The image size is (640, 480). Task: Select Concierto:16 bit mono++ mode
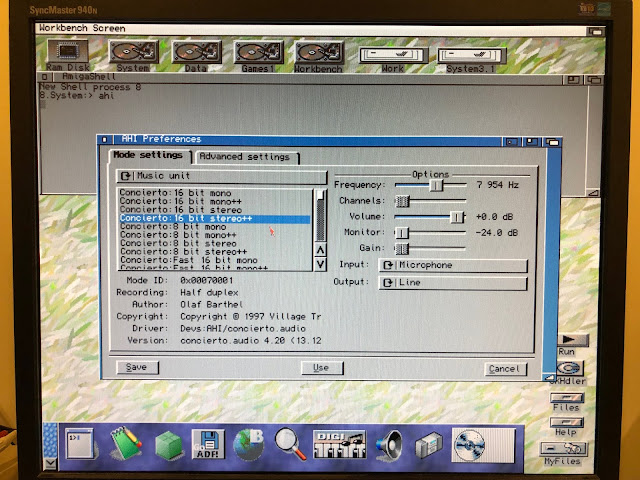click(x=215, y=201)
